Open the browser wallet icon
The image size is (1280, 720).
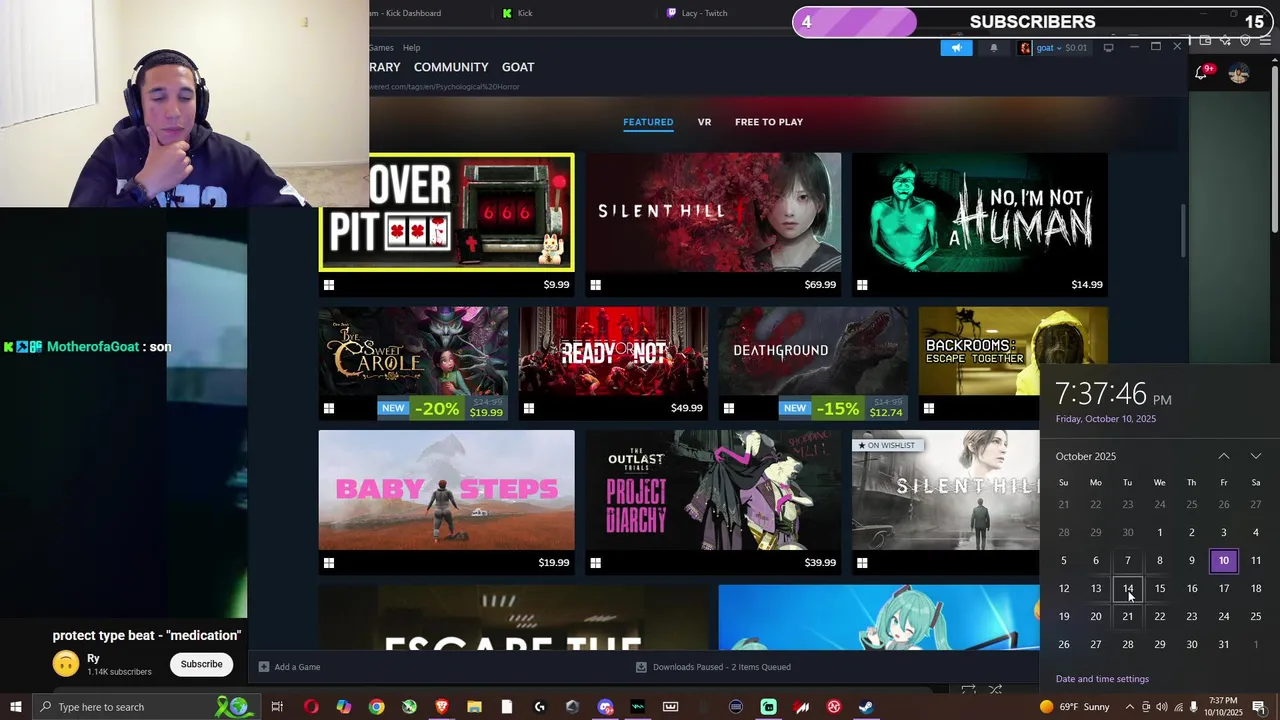pyautogui.click(x=1206, y=41)
